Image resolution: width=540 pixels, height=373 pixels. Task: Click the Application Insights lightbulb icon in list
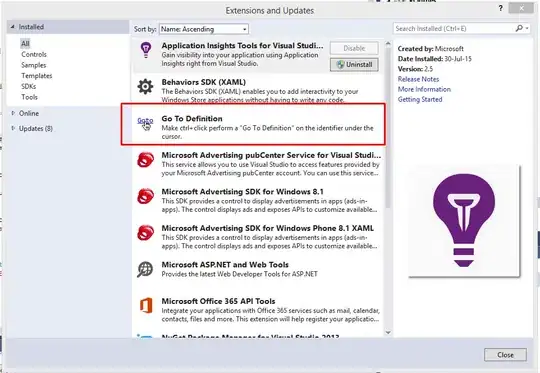146,50
